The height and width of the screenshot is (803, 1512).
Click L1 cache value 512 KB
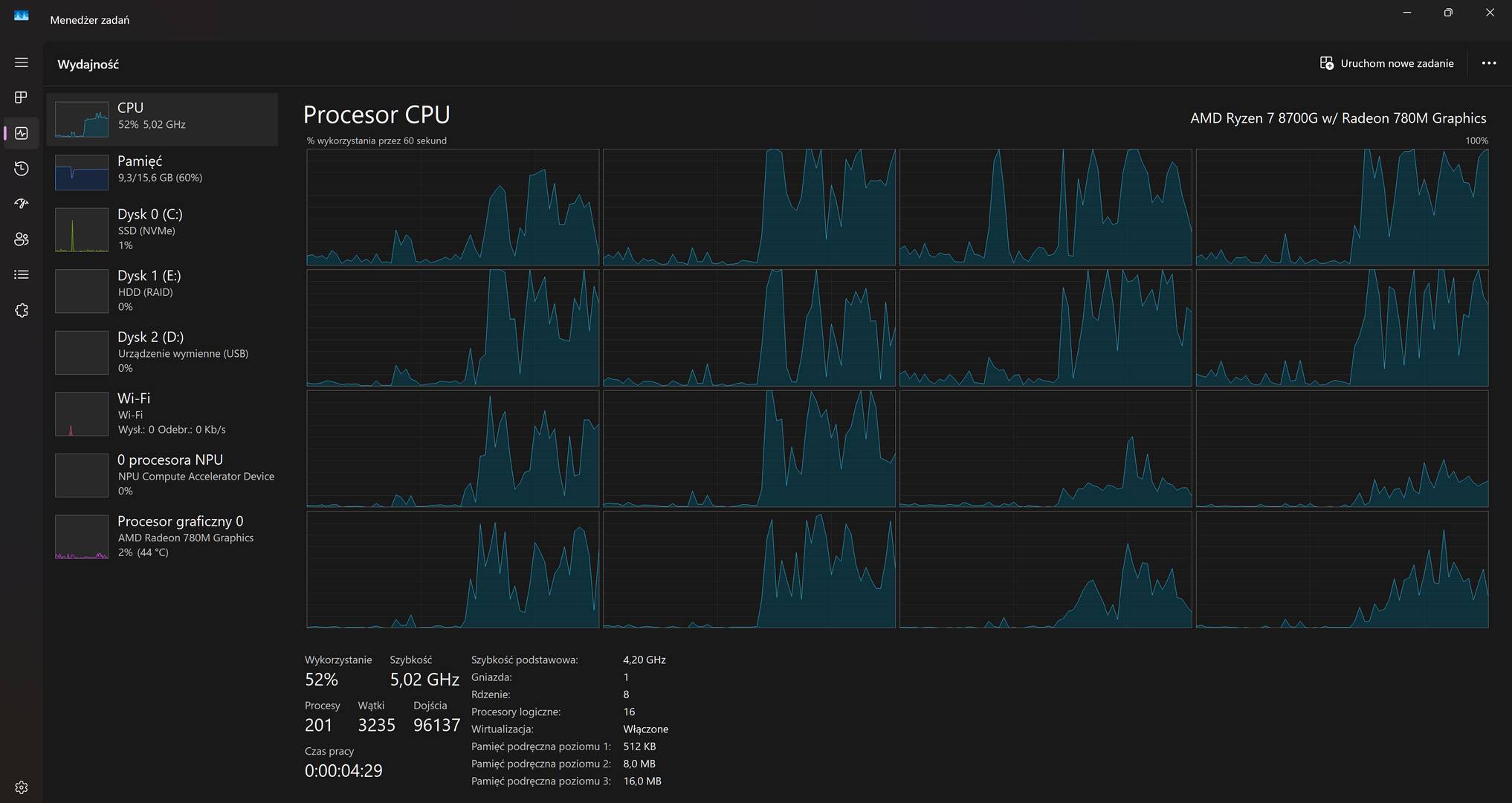(x=639, y=746)
